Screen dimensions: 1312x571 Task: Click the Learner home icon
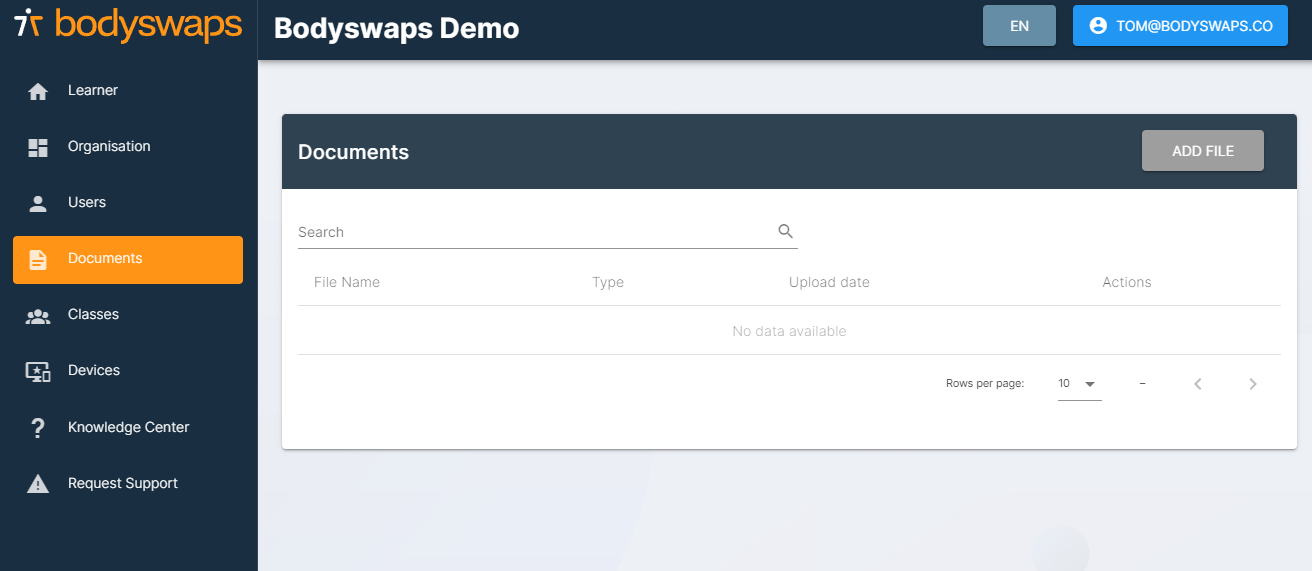[38, 91]
